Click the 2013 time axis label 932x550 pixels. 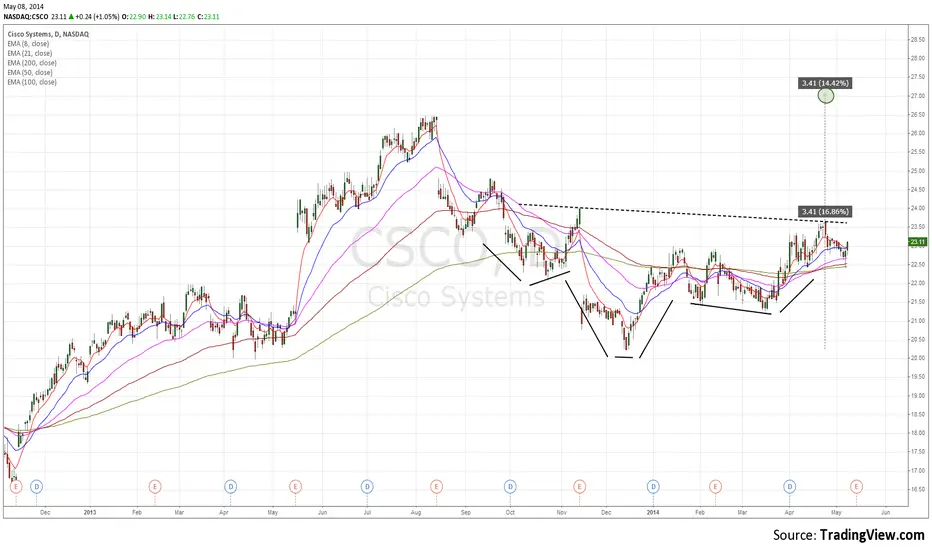click(x=90, y=512)
